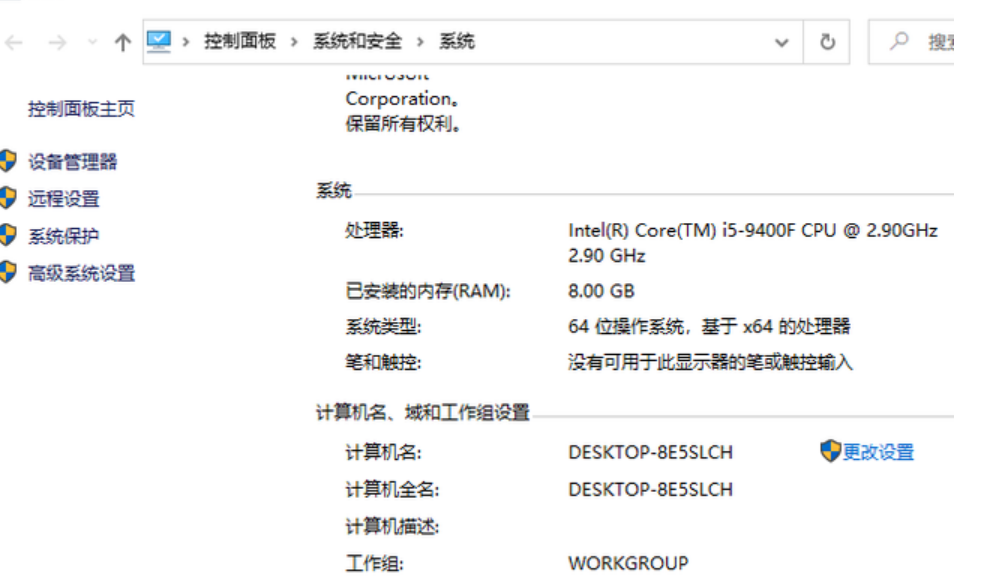This screenshot has height=583, width=987.
Task: Expand the chevron after 系统和安全 breadcrumb
Action: pyautogui.click(x=420, y=42)
